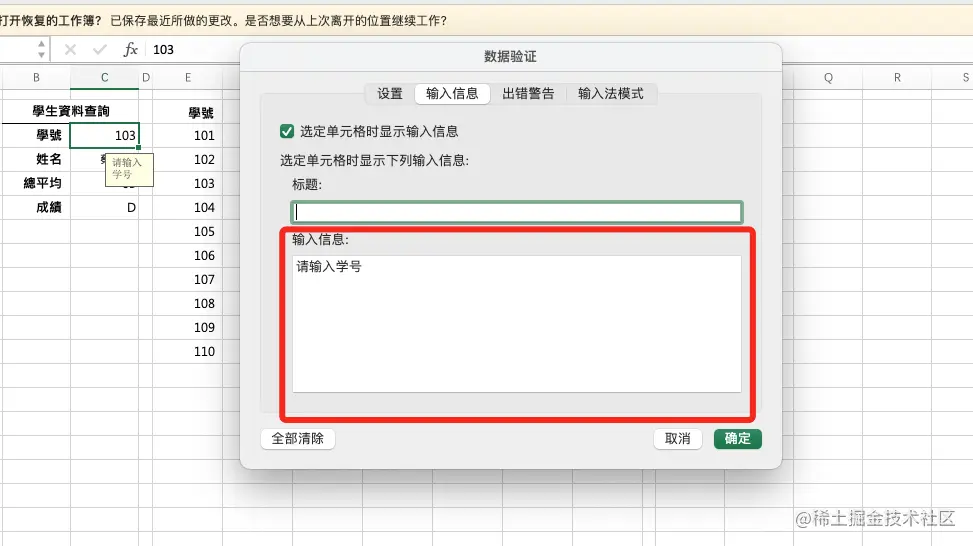Open the 出错警告 tab
Screen dimensions: 973x546
pyautogui.click(x=528, y=94)
